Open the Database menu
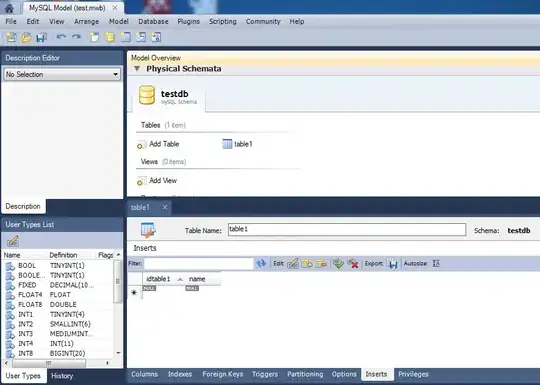This screenshot has width=540, height=385. point(153,21)
